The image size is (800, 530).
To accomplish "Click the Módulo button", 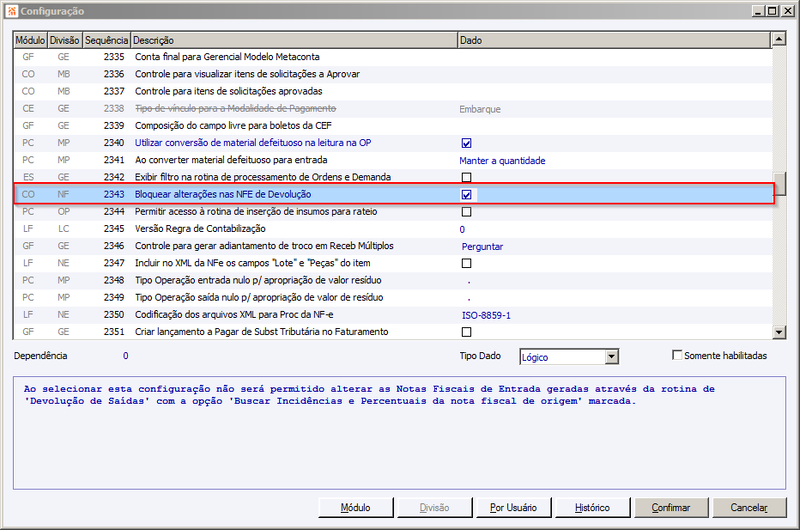I will click(356, 508).
